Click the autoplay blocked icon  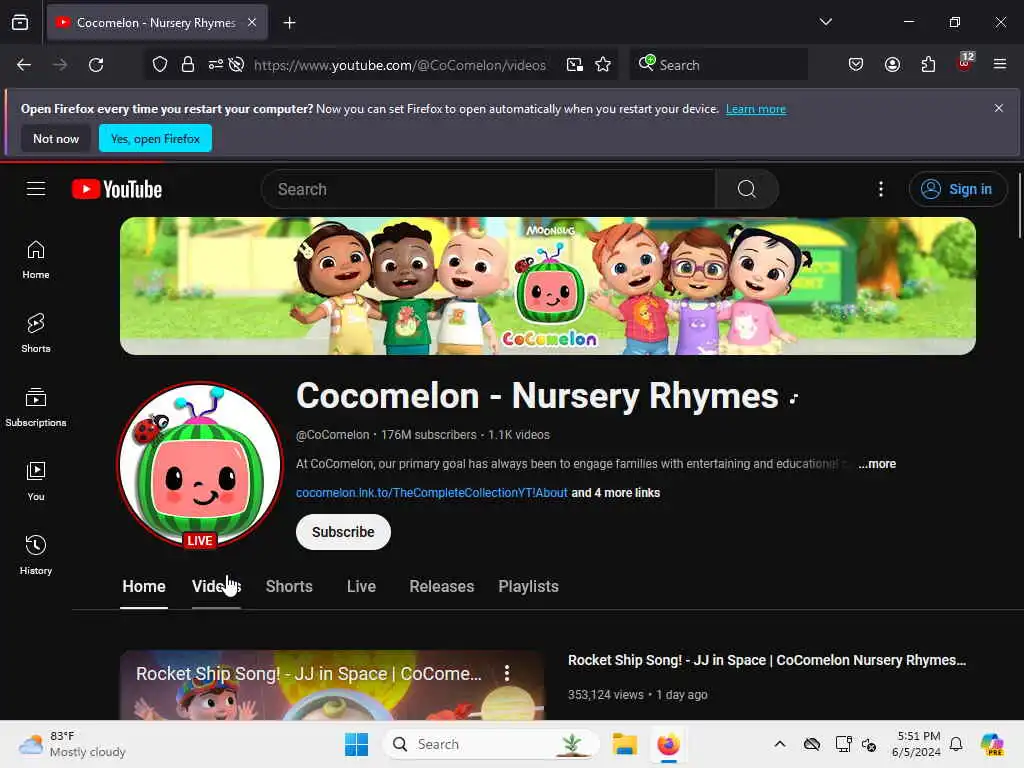coord(236,65)
